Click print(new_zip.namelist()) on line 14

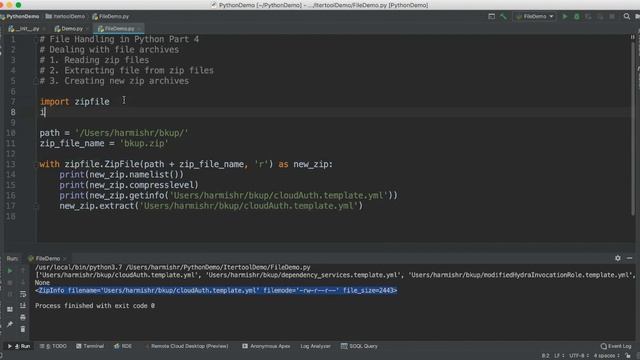click(122, 175)
